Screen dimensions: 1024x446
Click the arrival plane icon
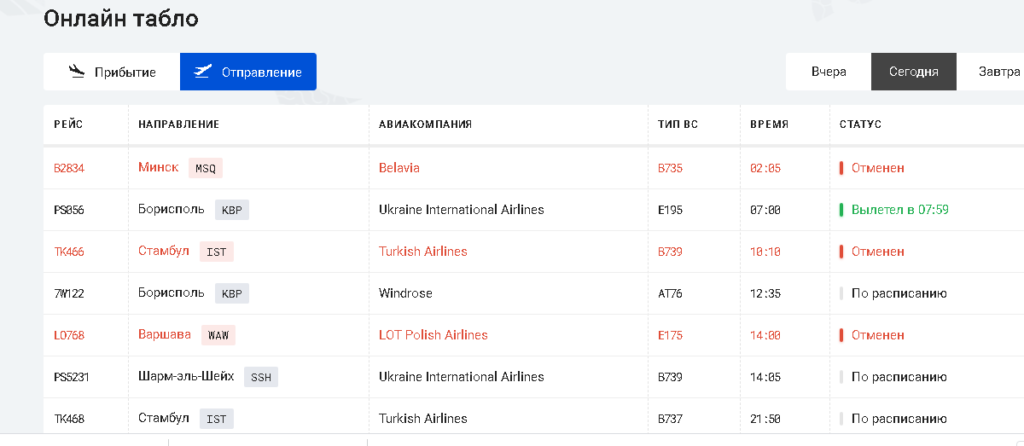tap(76, 71)
